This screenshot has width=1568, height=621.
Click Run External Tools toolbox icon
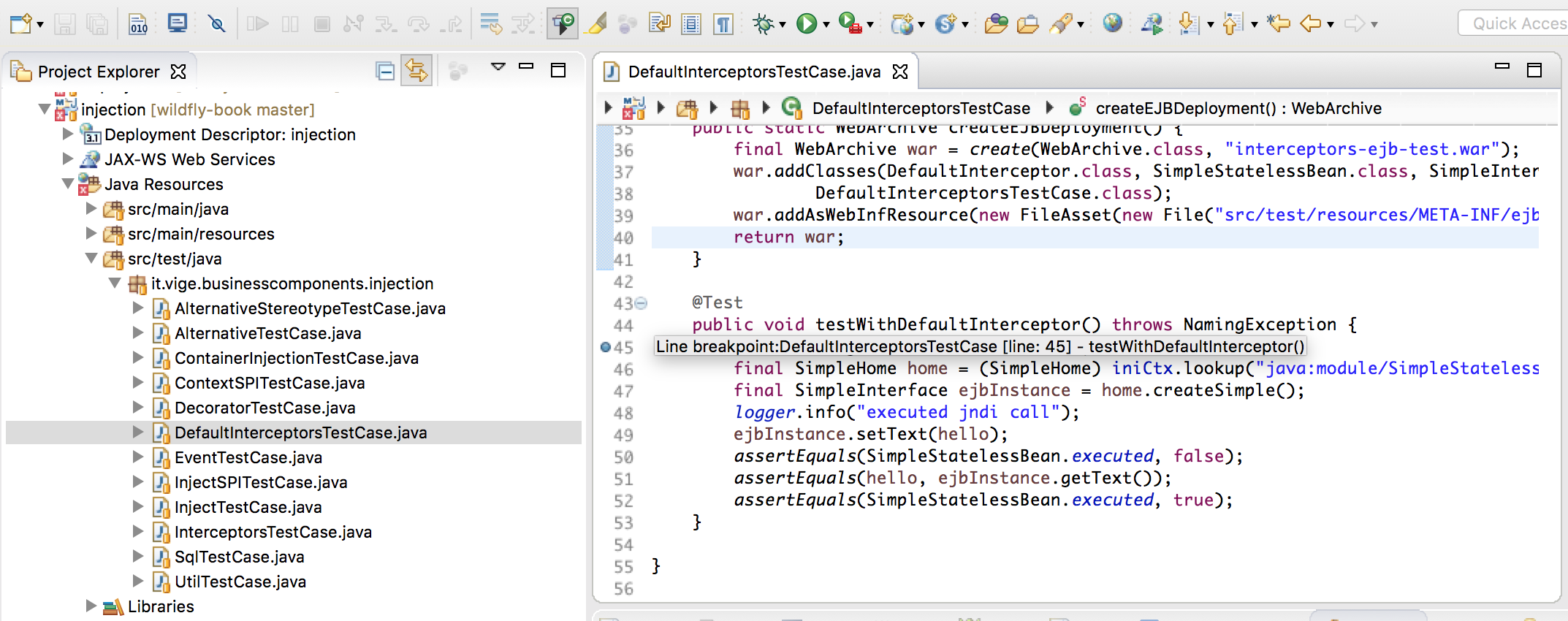(849, 24)
